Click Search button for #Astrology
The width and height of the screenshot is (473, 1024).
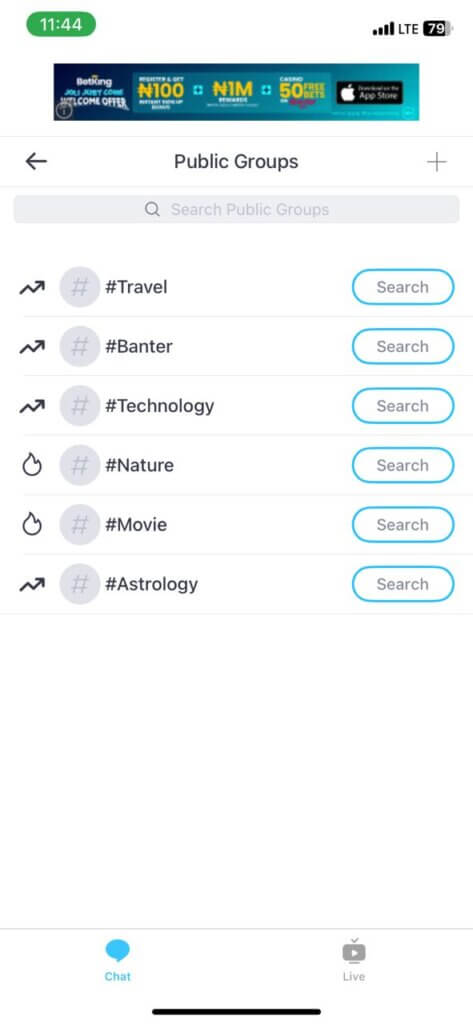403,584
